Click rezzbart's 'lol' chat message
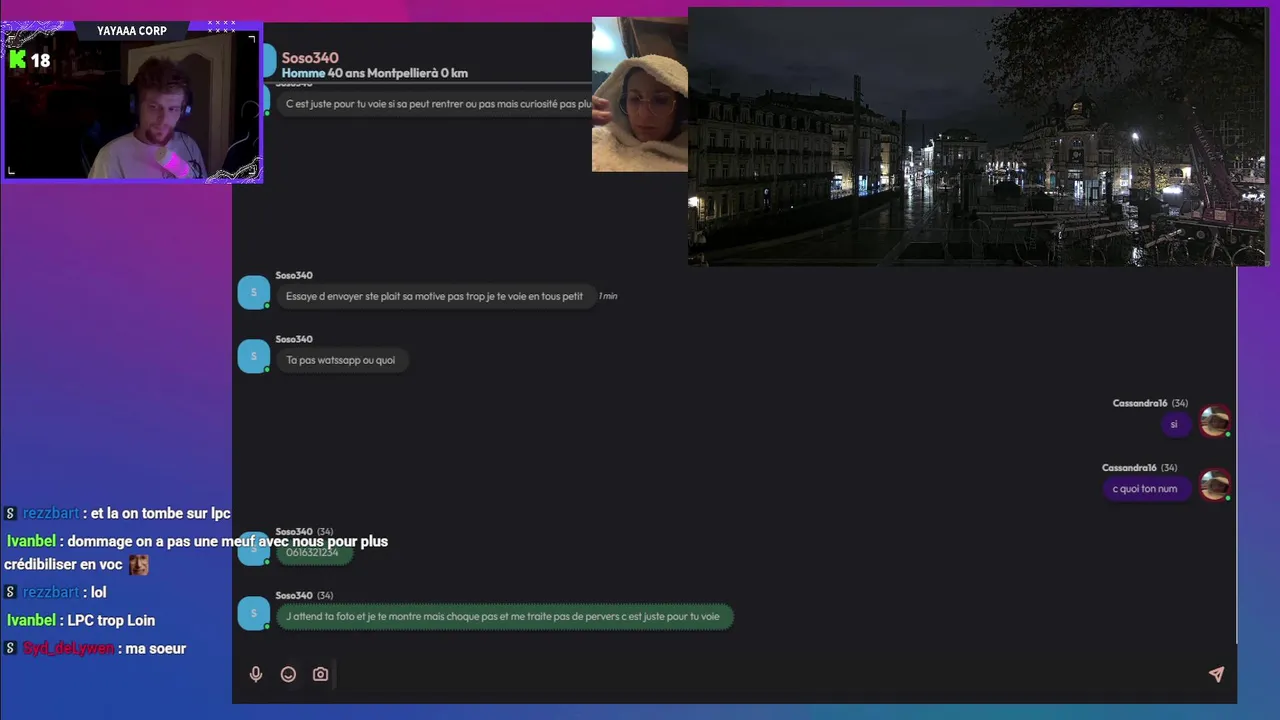This screenshot has height=720, width=1280. pyautogui.click(x=55, y=592)
